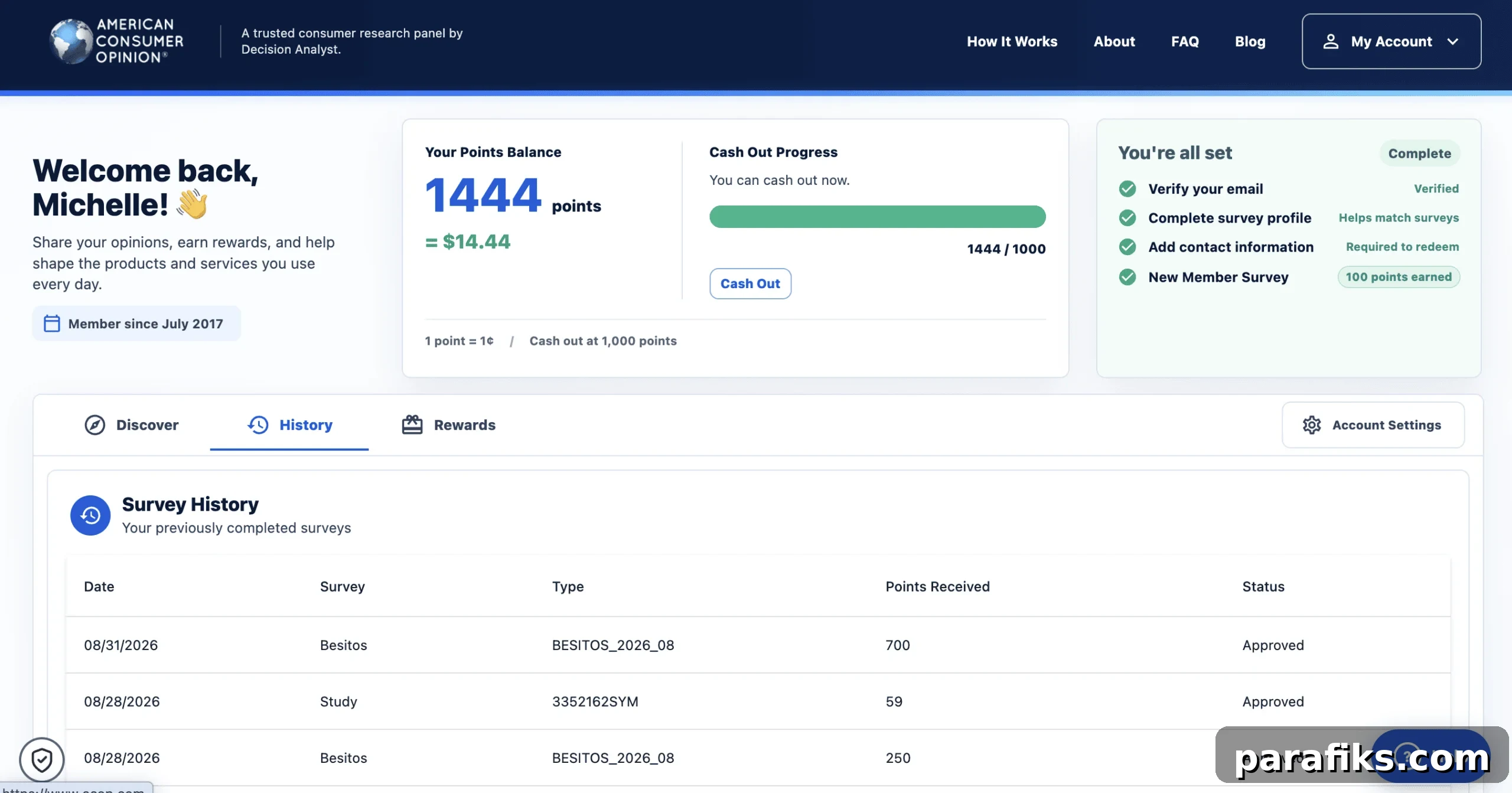
Task: Visit the Blog page
Action: pyautogui.click(x=1250, y=41)
